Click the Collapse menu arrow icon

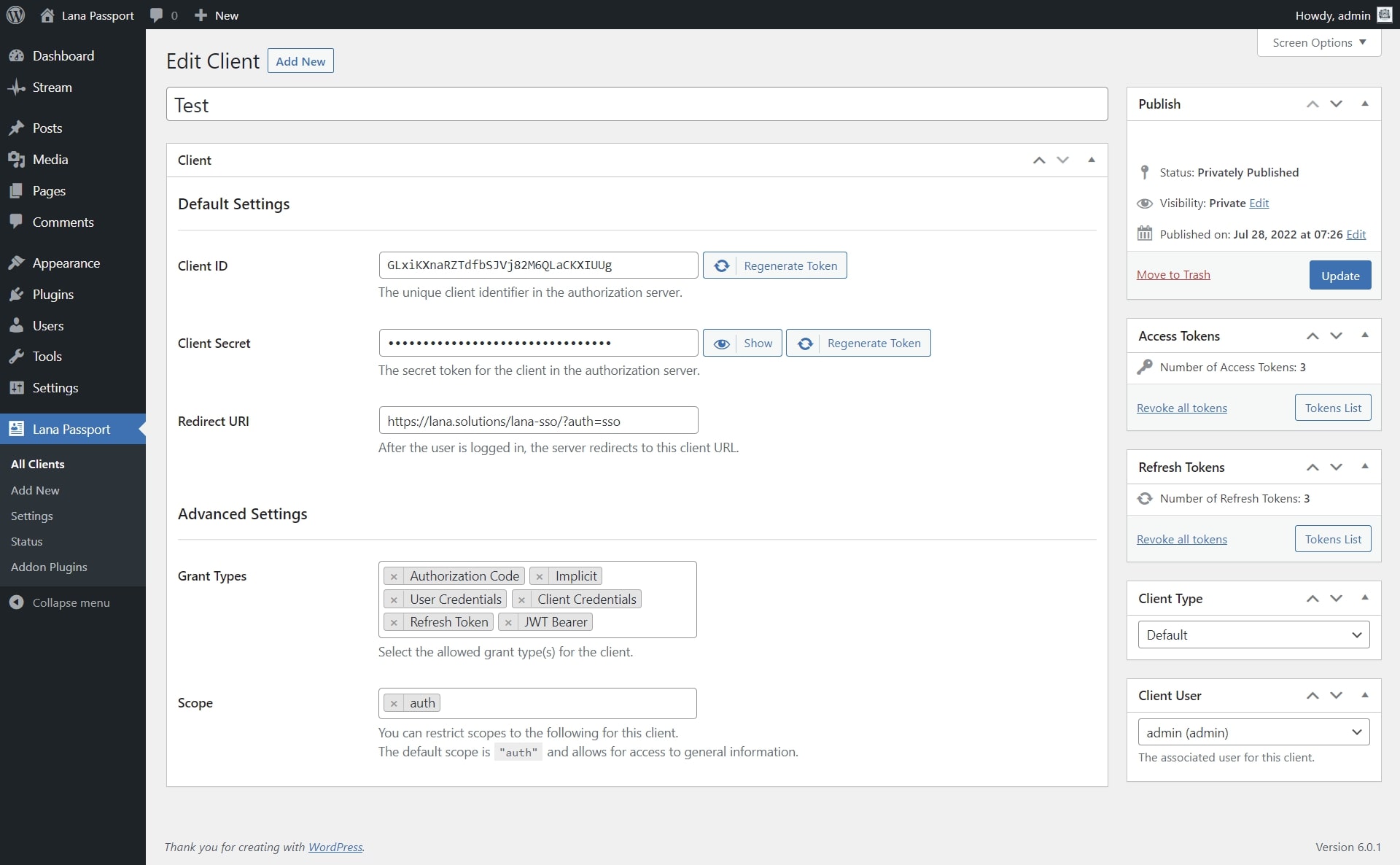tap(16, 602)
